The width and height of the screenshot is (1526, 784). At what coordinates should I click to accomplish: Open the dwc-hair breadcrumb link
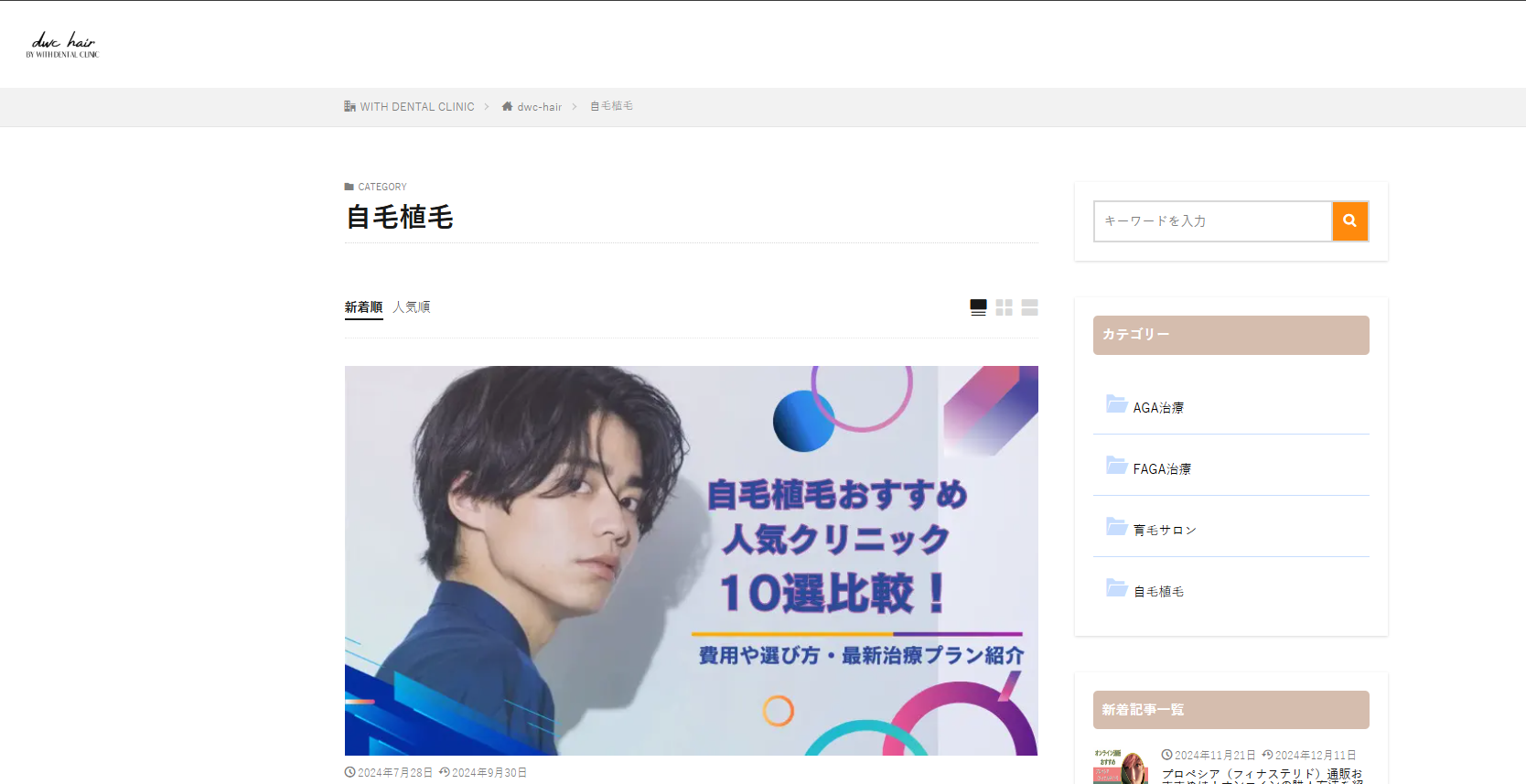tap(540, 107)
